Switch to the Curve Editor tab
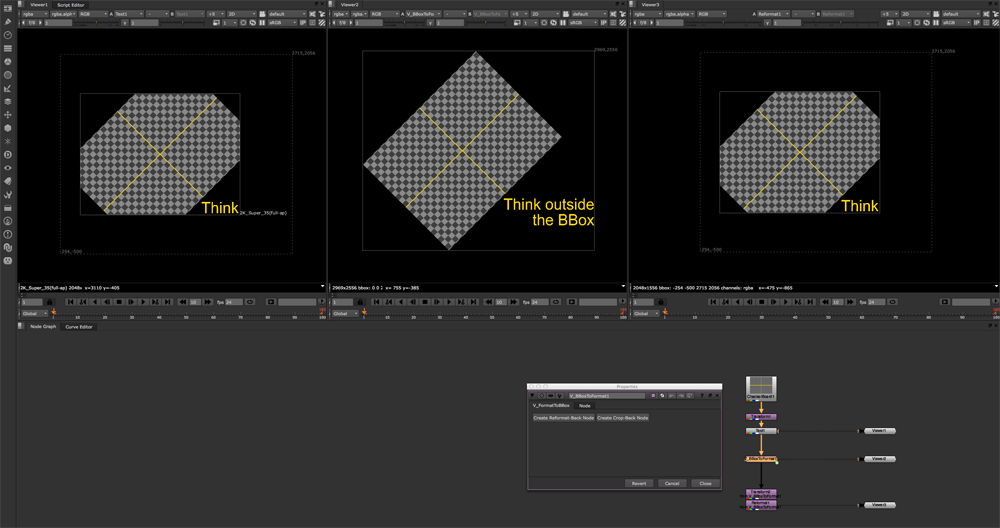 click(x=79, y=326)
